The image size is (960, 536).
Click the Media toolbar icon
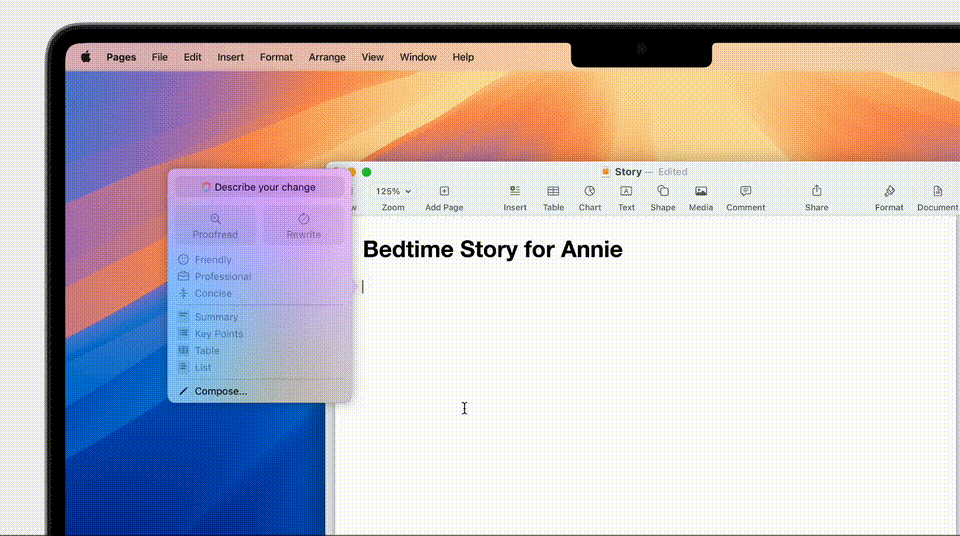[x=701, y=191]
